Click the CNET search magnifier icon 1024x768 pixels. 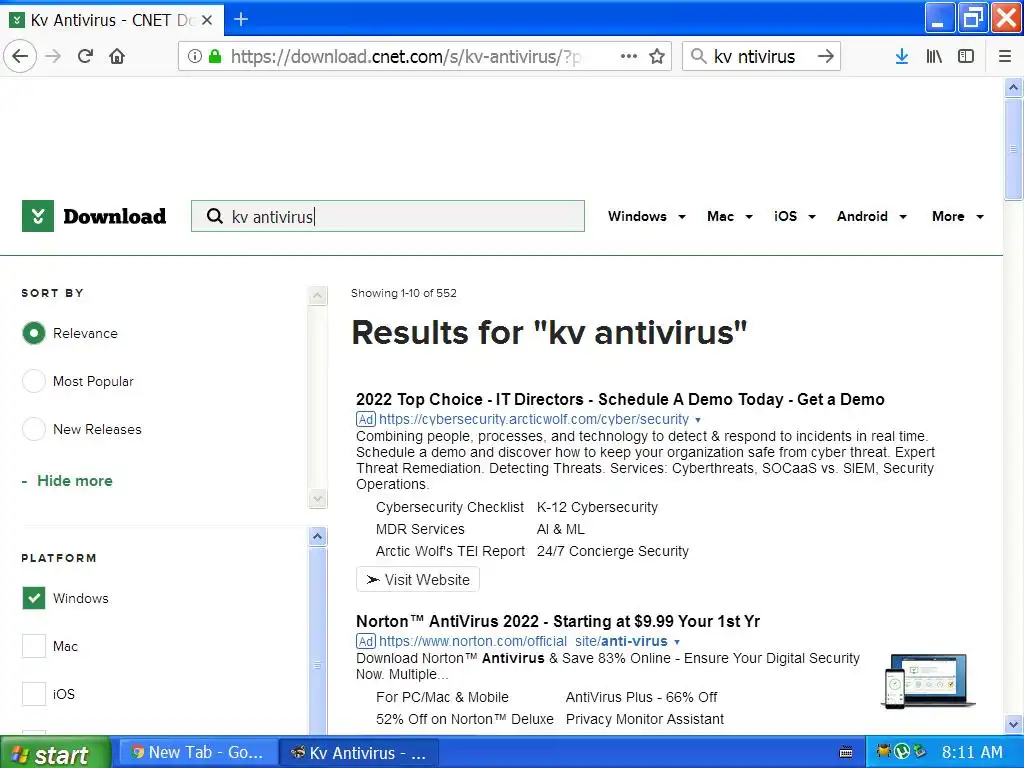pyautogui.click(x=214, y=216)
